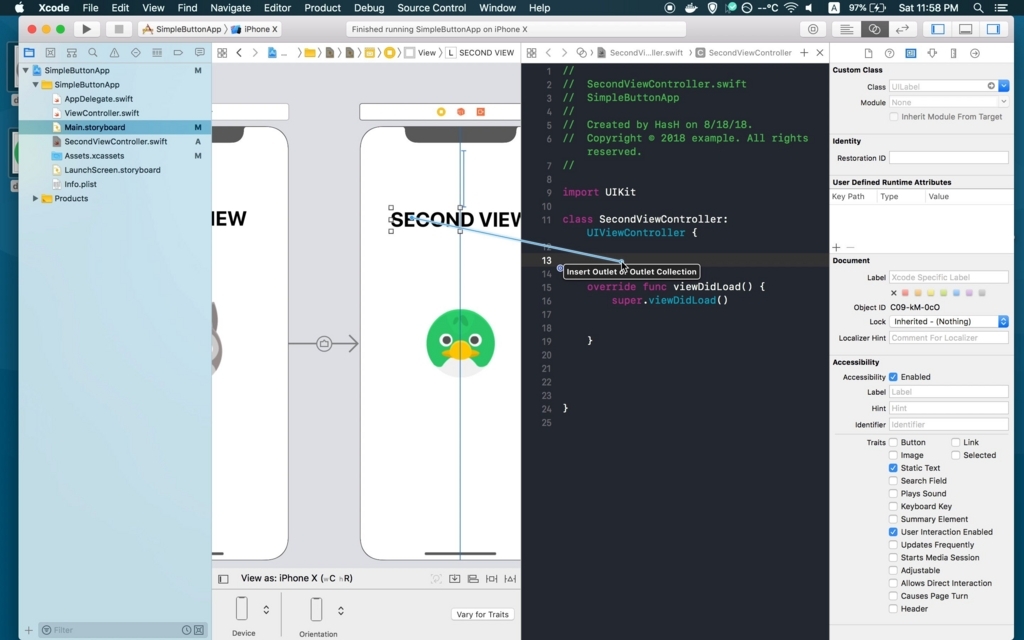Click the Restoration ID input field
Image resolution: width=1024 pixels, height=640 pixels.
point(949,158)
